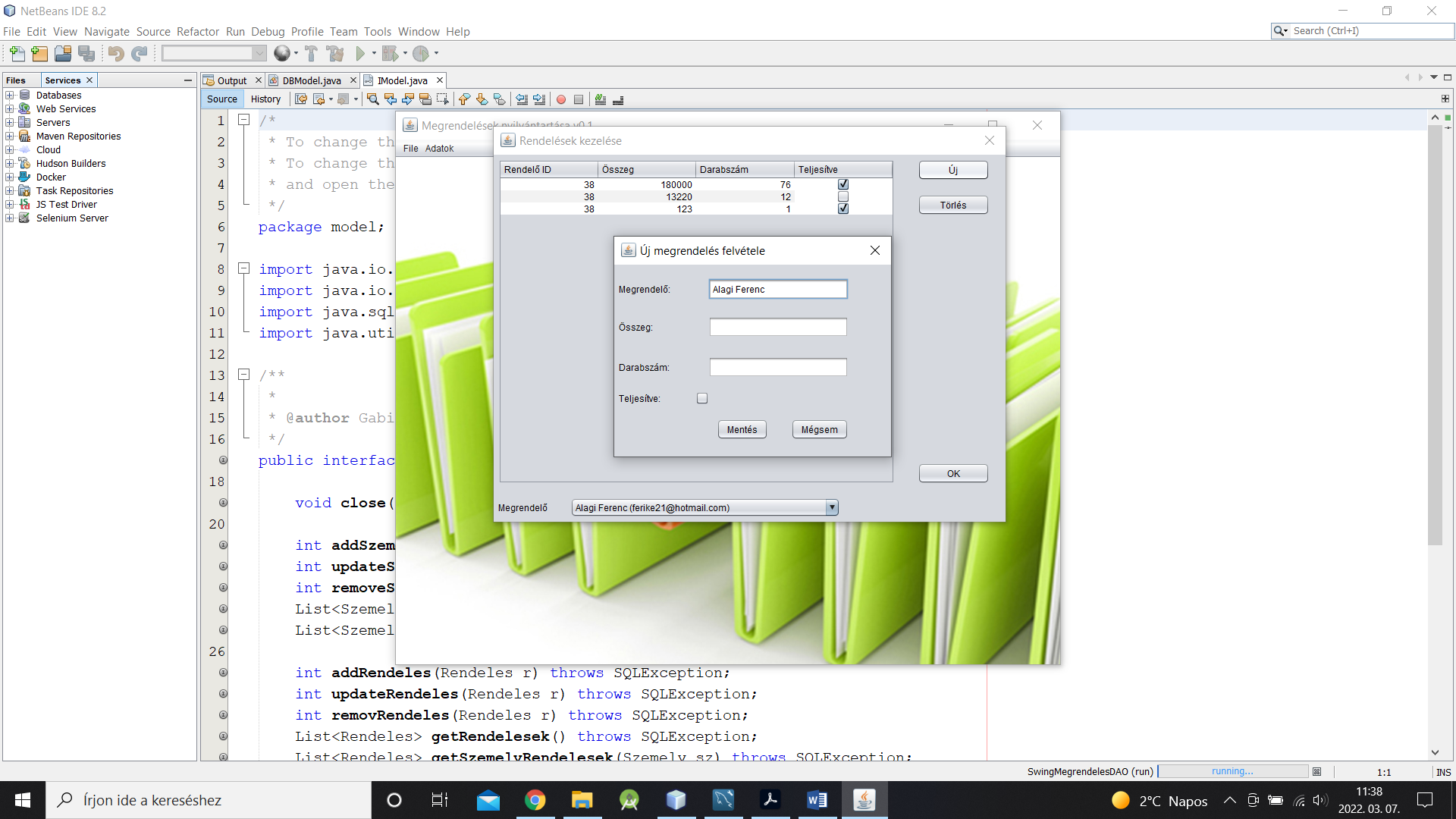Click the Undo toolbar icon
The image size is (1456, 819).
point(115,53)
